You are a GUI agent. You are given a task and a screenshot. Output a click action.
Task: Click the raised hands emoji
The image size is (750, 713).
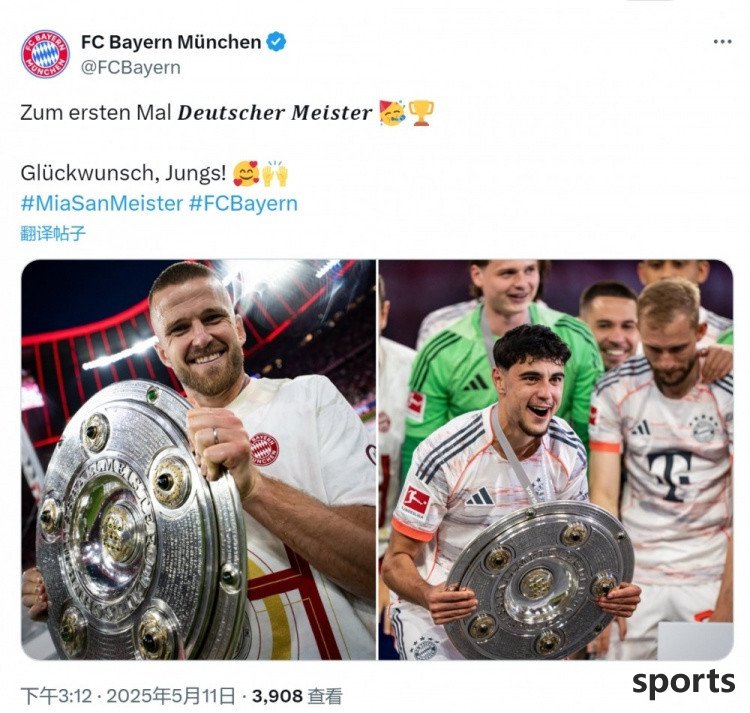pyautogui.click(x=275, y=173)
